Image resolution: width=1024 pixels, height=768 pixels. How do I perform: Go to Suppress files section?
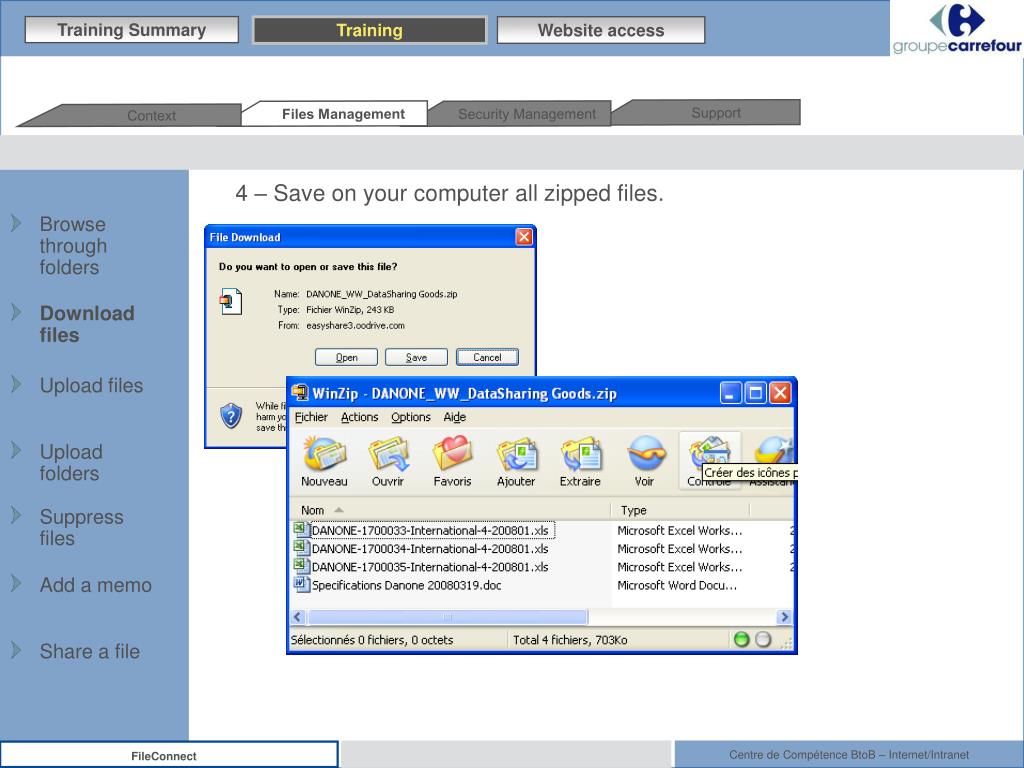click(x=82, y=527)
